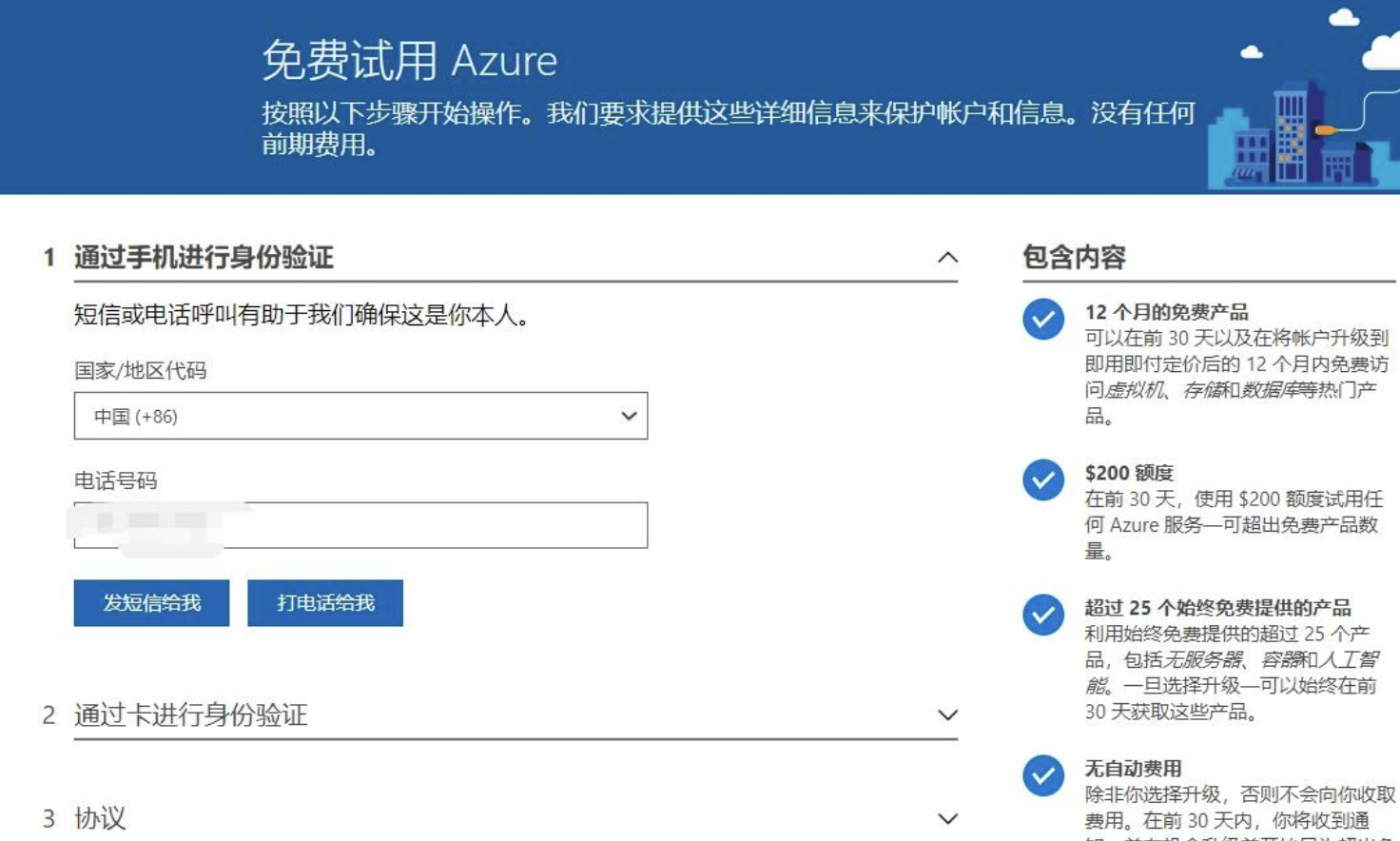Open the 国家/地区代码 dropdown showing 中国 (+86)
1400x841 pixels.
pos(360,417)
